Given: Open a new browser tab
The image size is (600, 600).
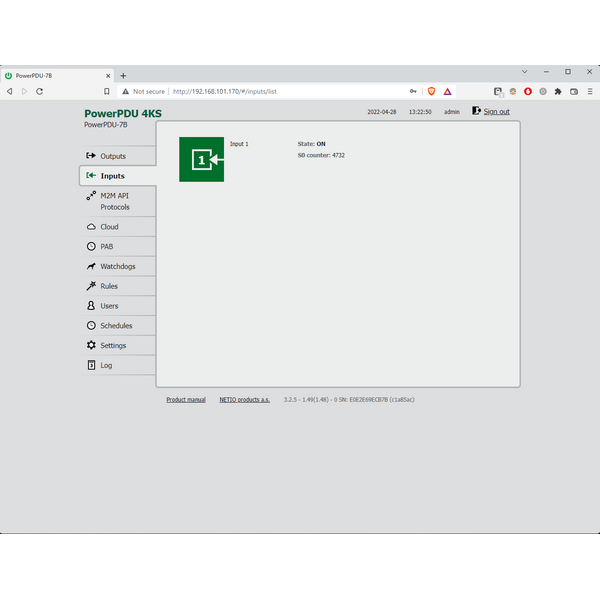Looking at the screenshot, I should tap(123, 75).
